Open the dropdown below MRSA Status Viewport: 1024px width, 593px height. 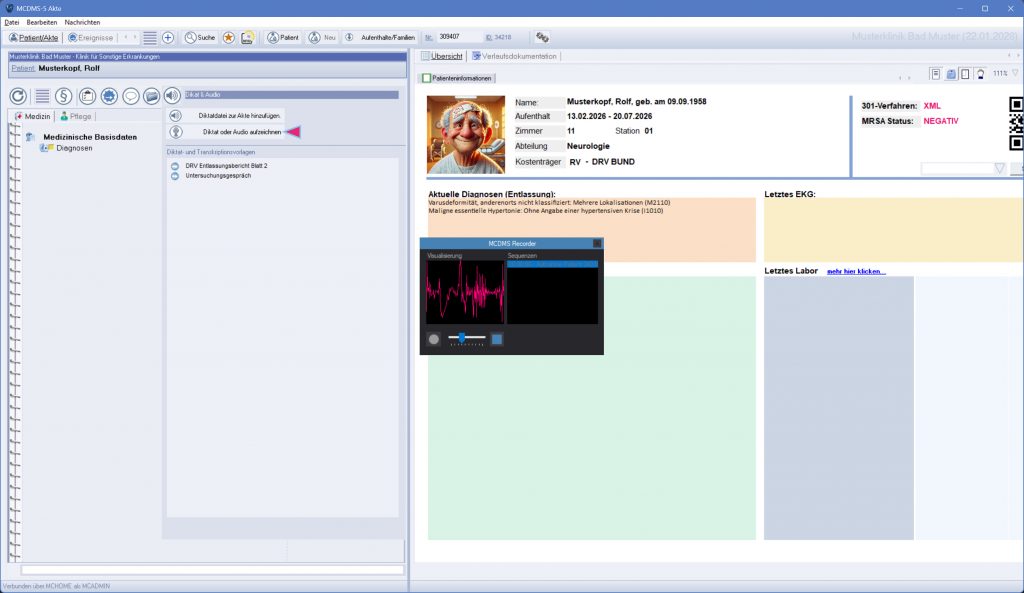[x=999, y=169]
